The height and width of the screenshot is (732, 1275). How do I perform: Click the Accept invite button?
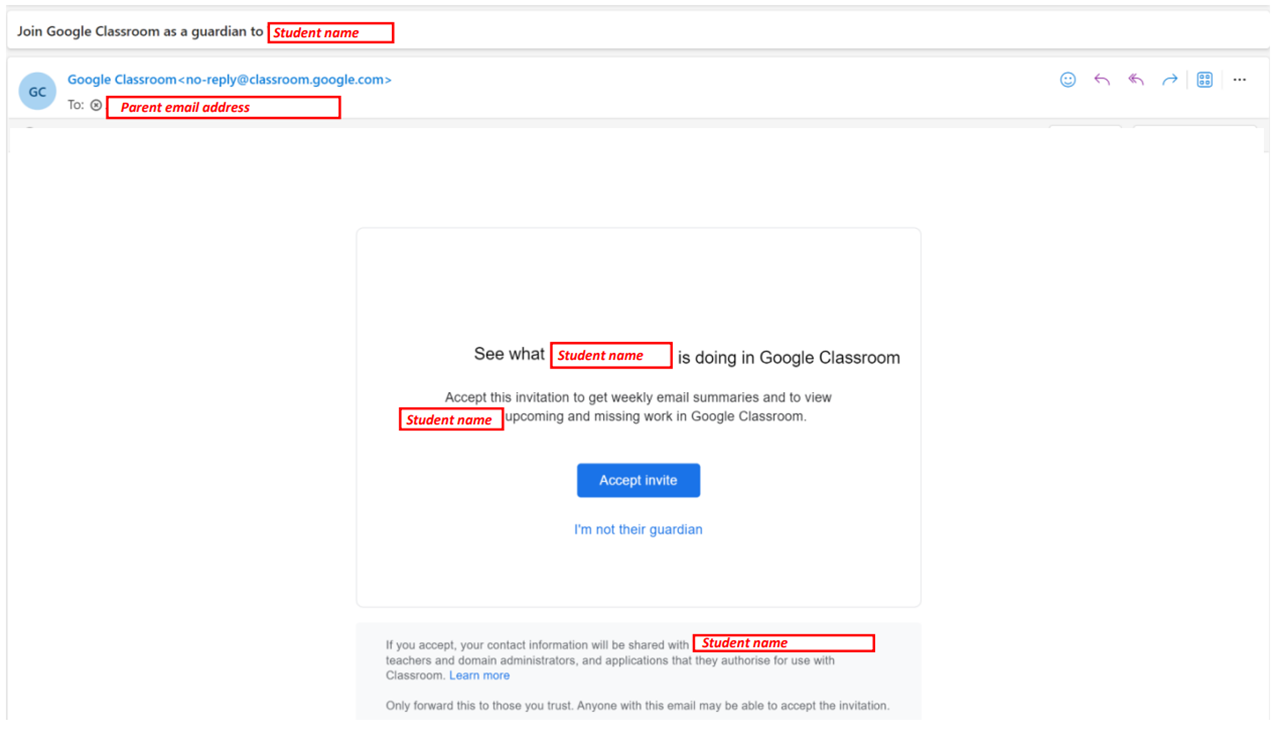(638, 480)
